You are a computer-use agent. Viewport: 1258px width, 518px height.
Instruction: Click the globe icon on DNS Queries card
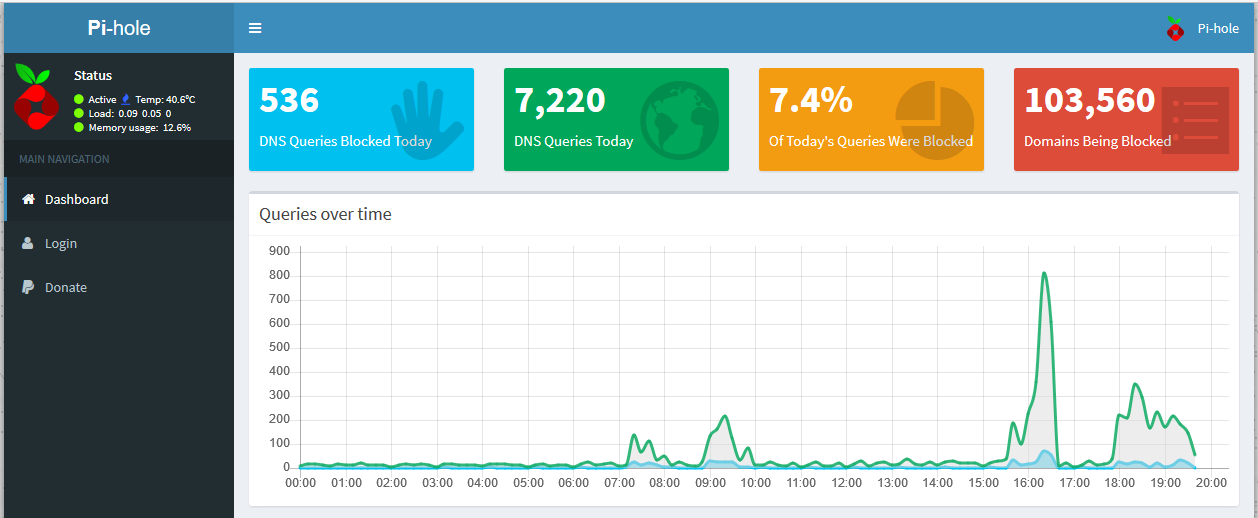tap(679, 119)
